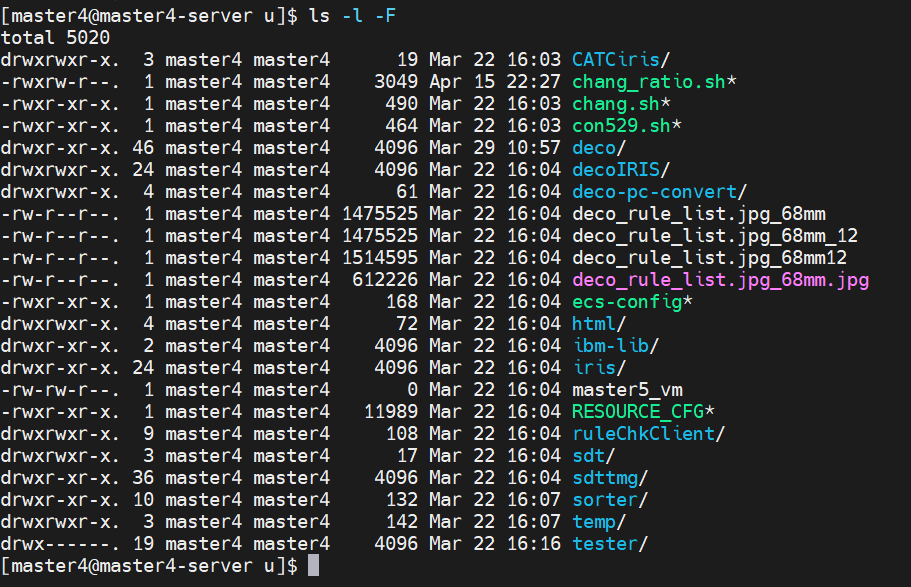Screen dimensions: 911x587
Task: Click the ruleChkClient directory name
Action: point(643,434)
